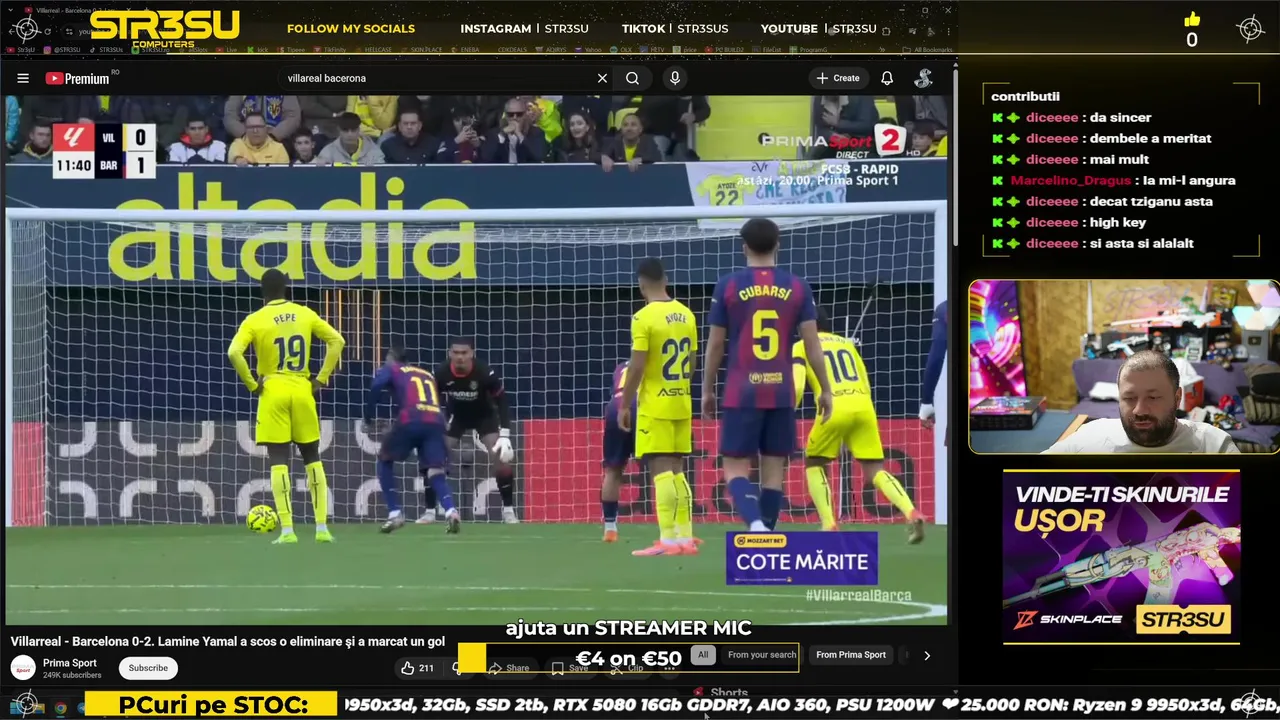Screen dimensions: 1280x720
Task: Open the All Bookmarks folder
Action: click(926, 49)
